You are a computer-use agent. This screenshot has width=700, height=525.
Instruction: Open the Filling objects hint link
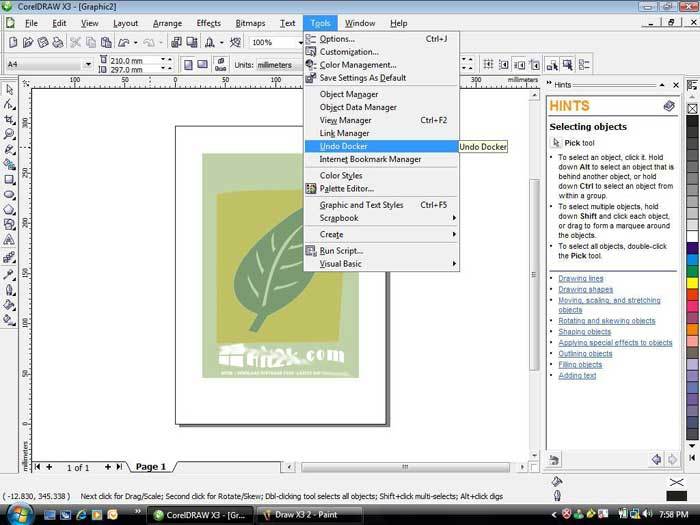580,364
